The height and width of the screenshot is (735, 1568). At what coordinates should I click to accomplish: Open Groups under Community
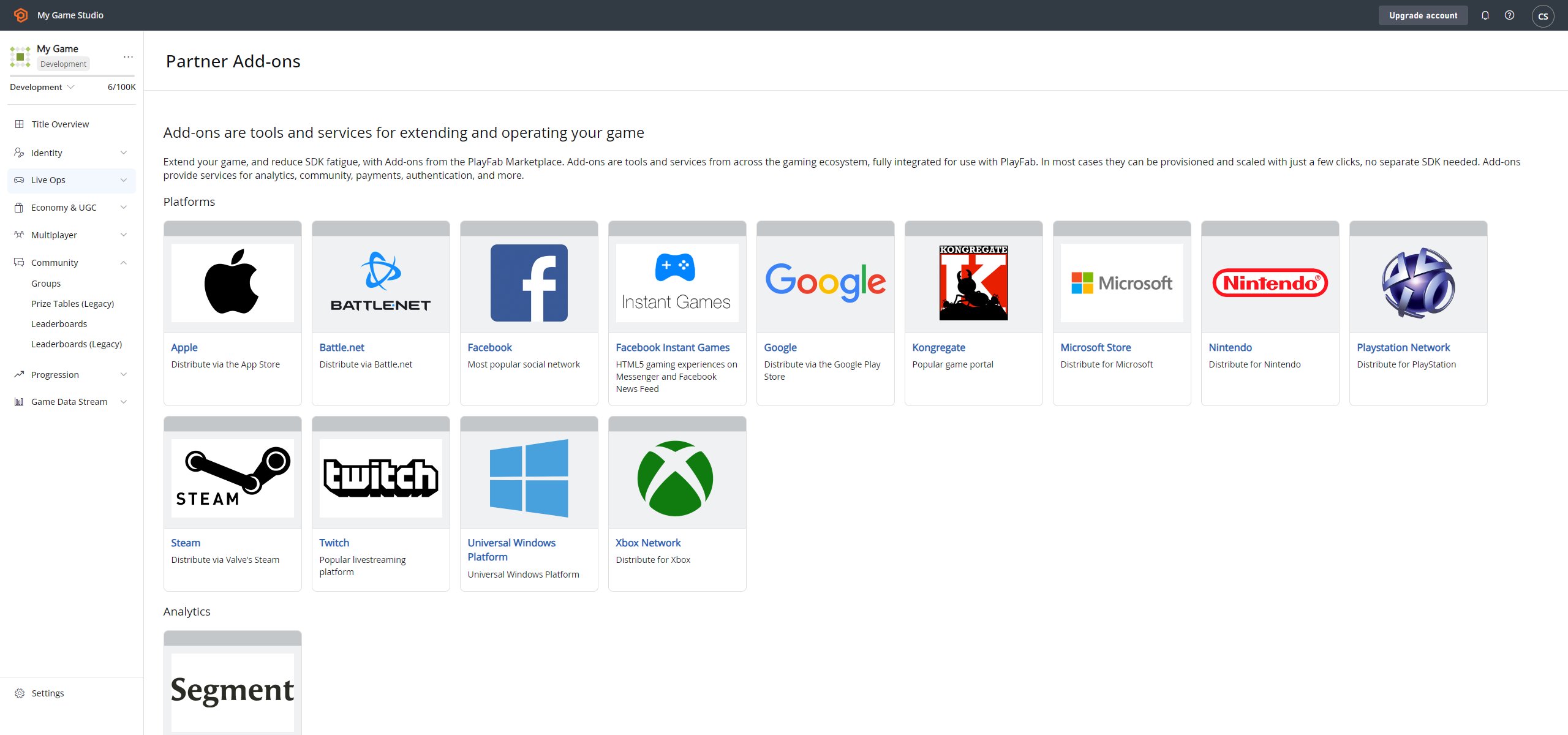click(46, 284)
